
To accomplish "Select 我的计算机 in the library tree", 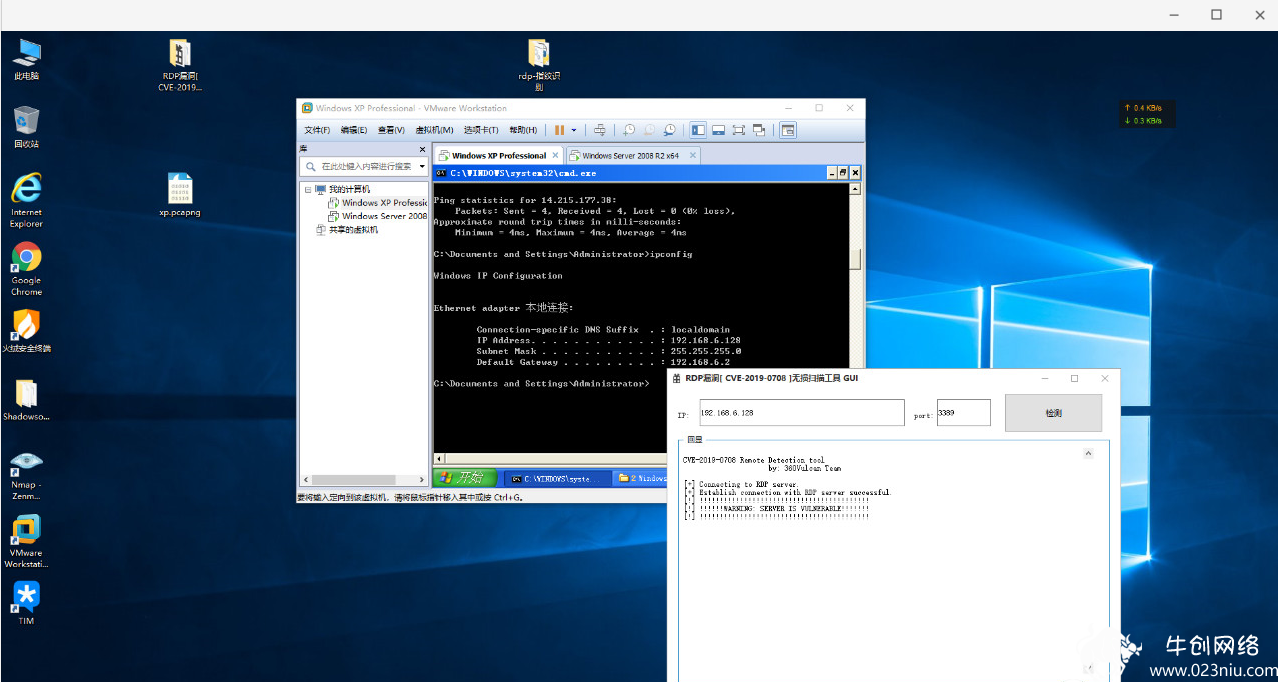I will point(342,189).
